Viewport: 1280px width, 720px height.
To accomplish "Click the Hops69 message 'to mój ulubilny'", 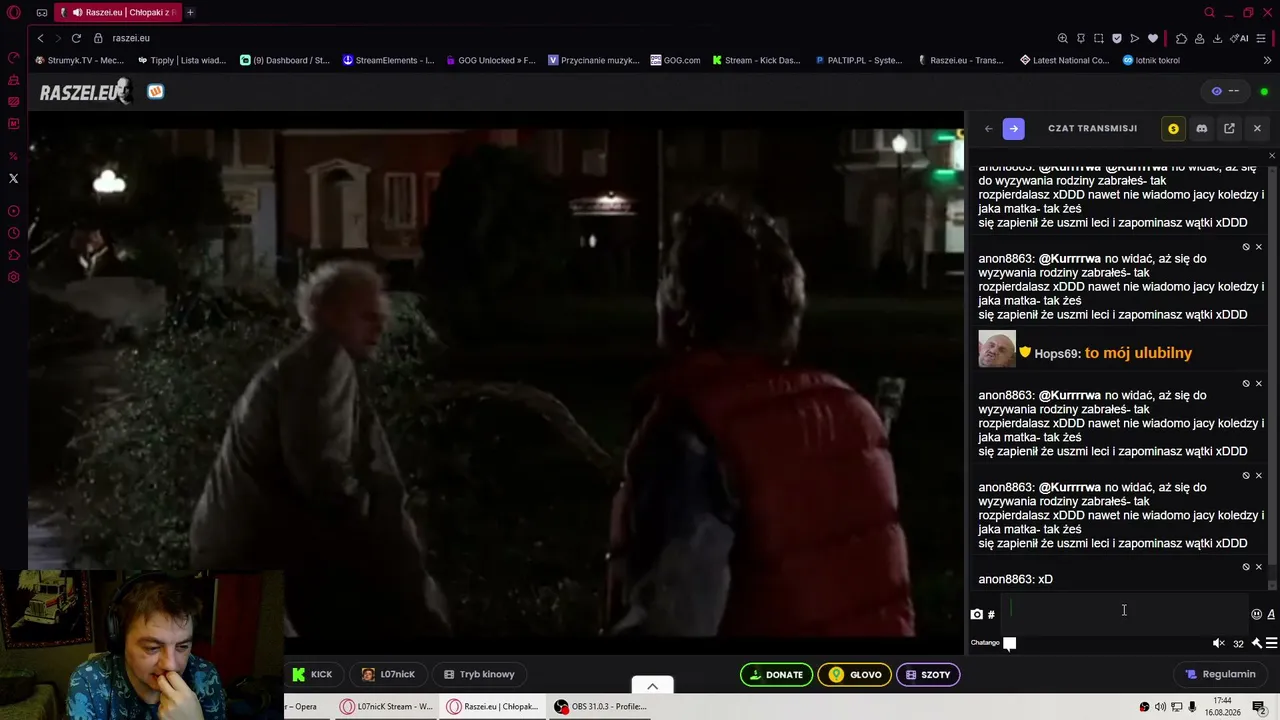I will point(1138,353).
